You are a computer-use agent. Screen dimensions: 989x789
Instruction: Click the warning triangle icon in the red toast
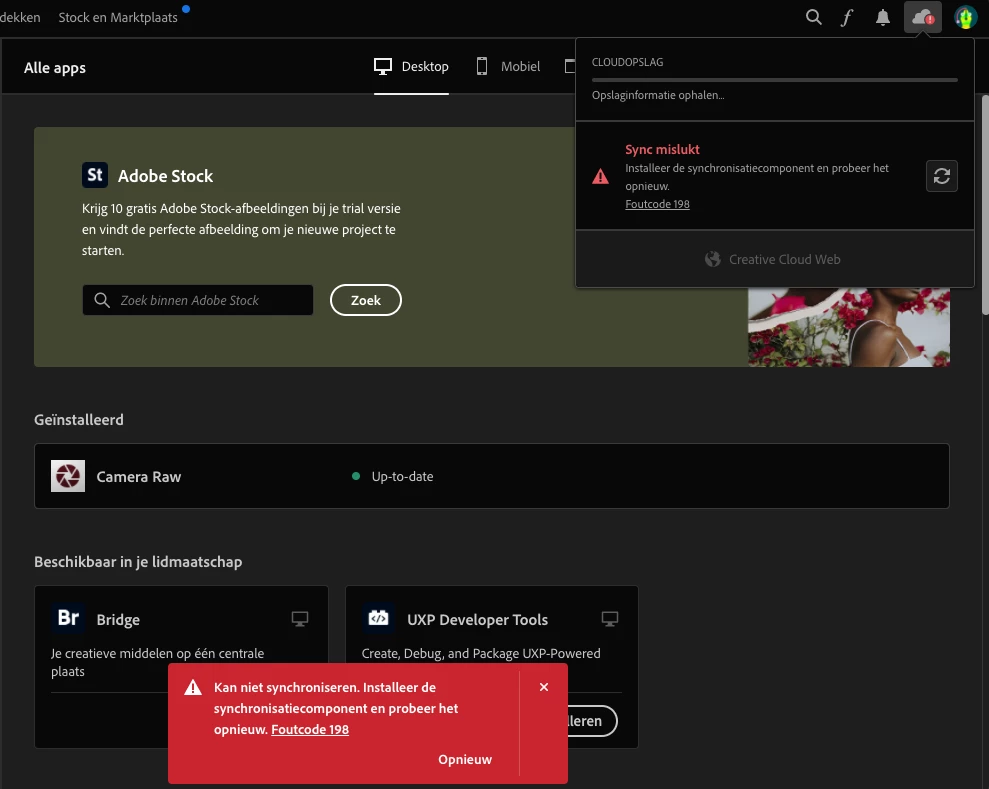(x=193, y=687)
